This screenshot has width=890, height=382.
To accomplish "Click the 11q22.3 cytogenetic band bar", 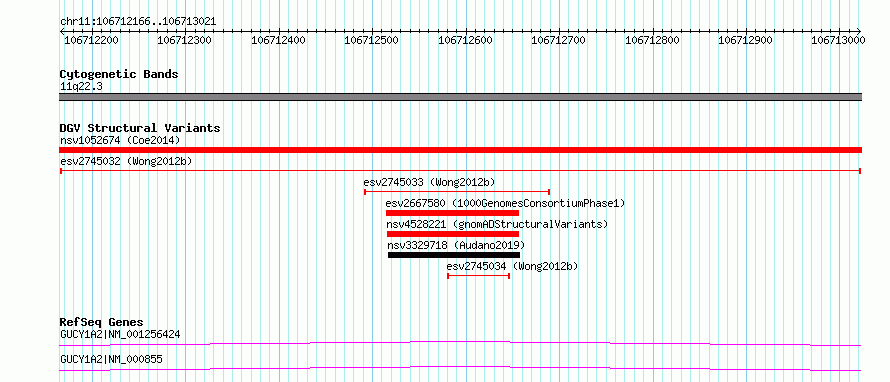I will click(460, 97).
